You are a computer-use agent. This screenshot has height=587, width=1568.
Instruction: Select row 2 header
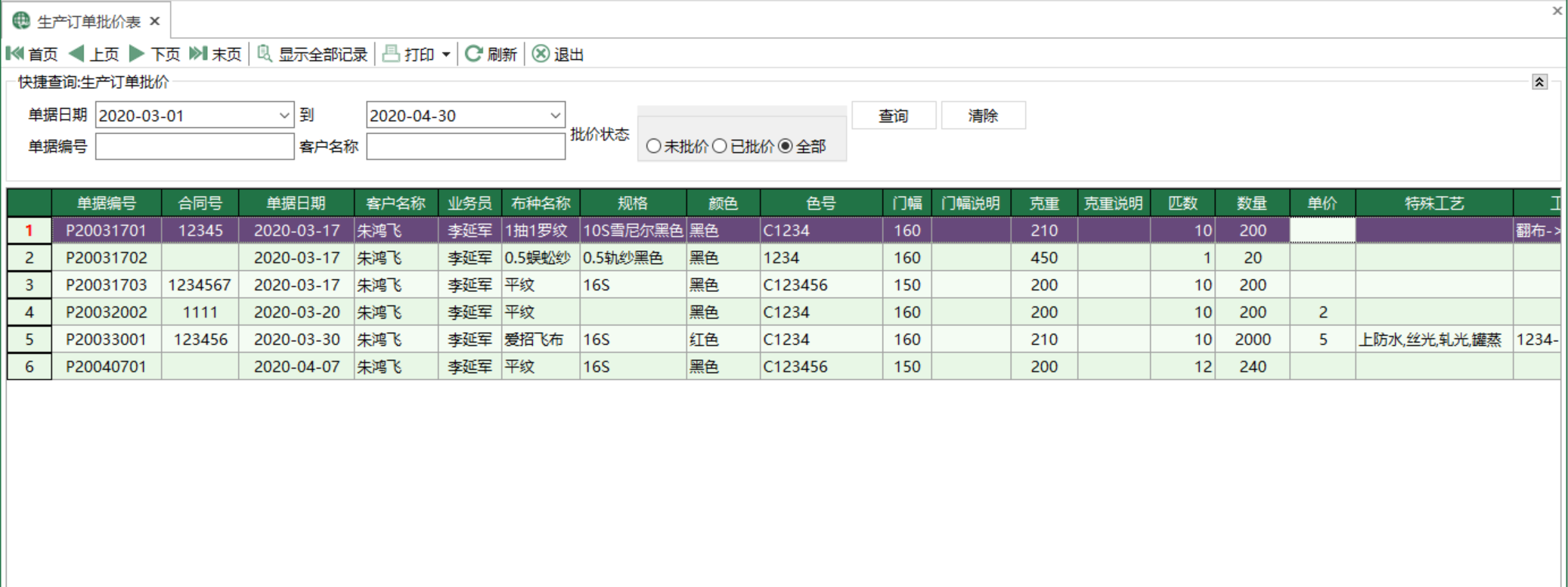pos(29,257)
